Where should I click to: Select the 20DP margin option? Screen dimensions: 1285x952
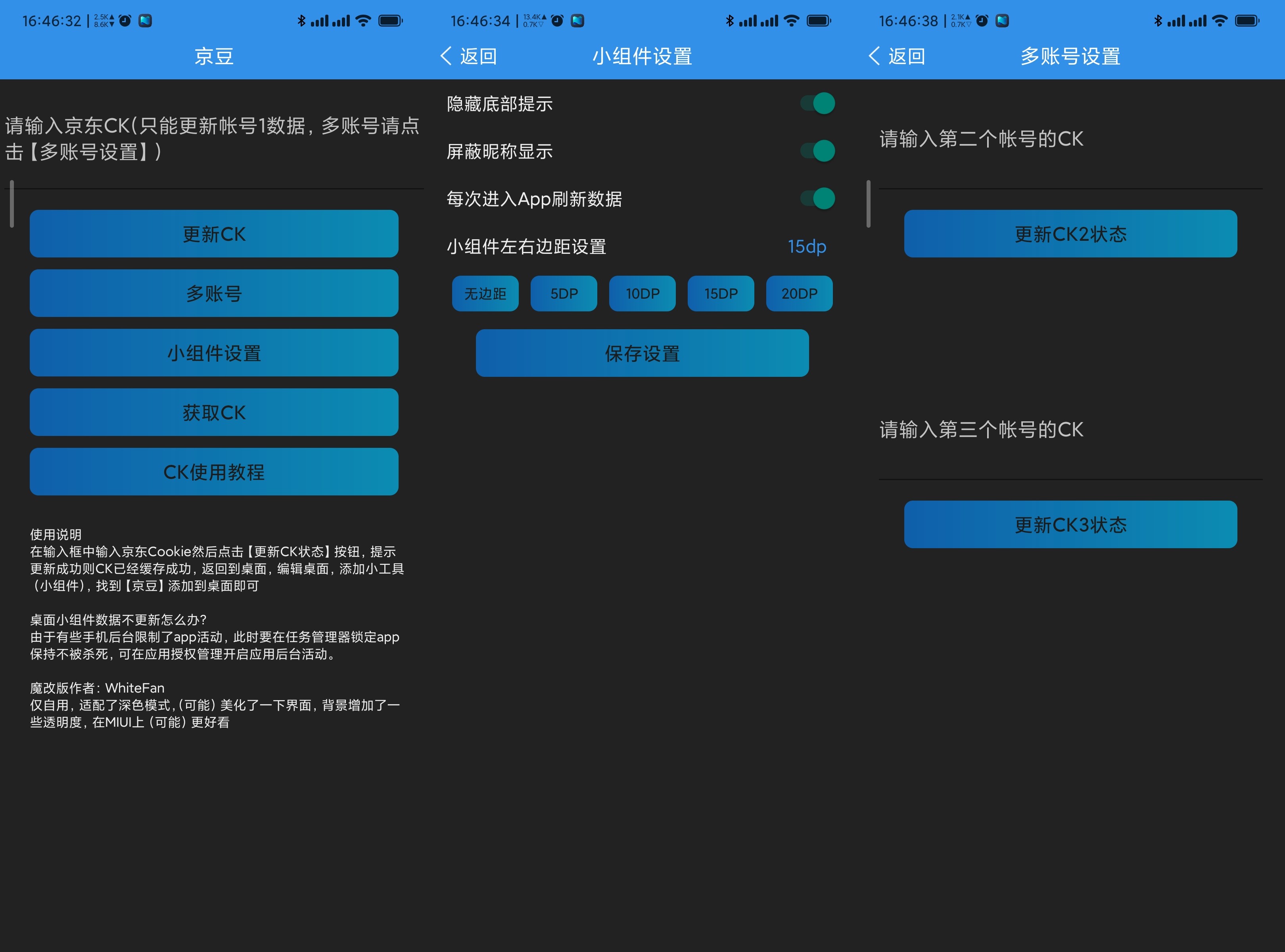click(799, 293)
